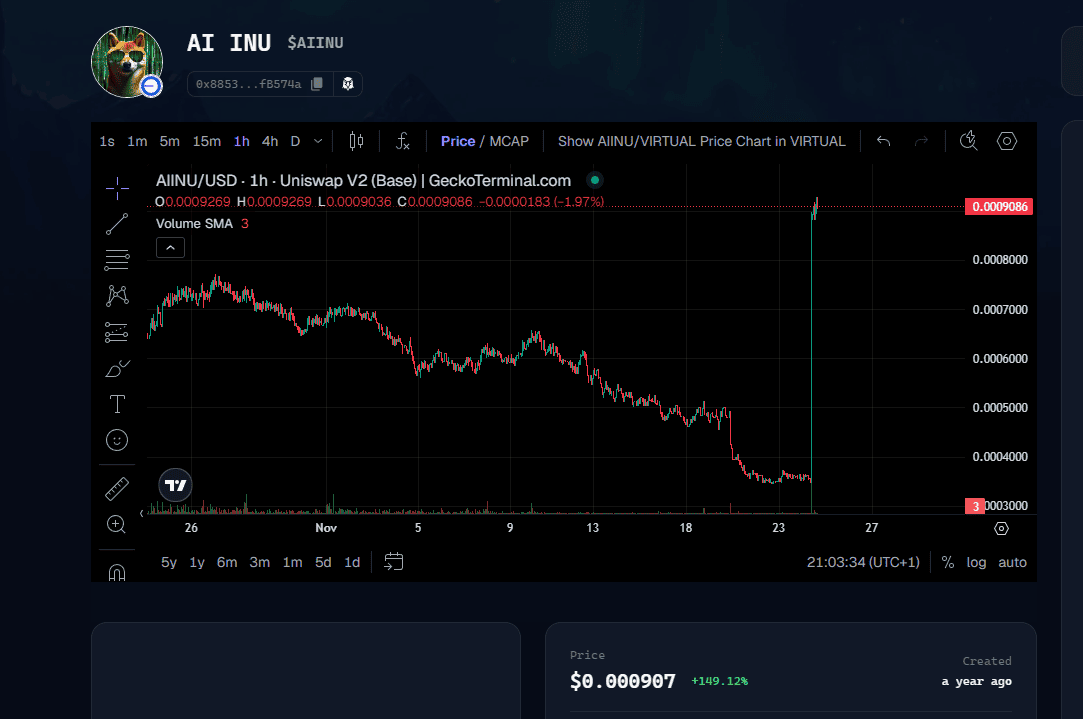This screenshot has height=719, width=1083.
Task: Toggle auto scale on price axis
Action: [1012, 562]
